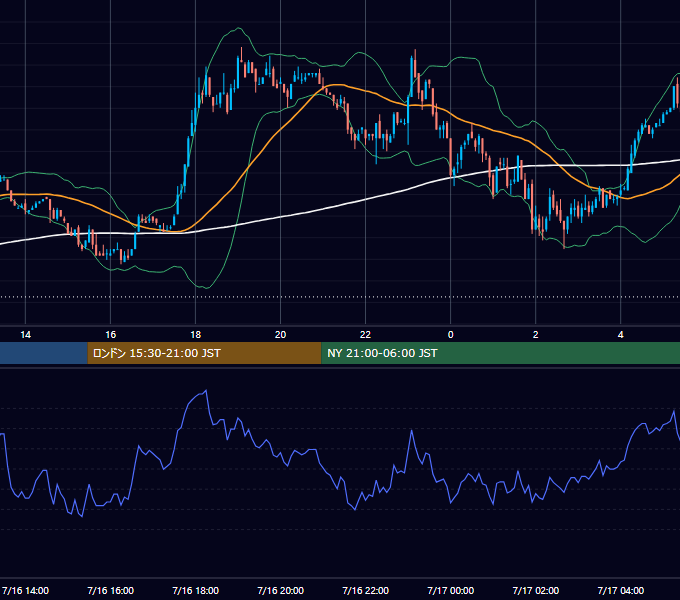Click the 7/16 22:00 date label
The image size is (680, 600).
tap(366, 590)
